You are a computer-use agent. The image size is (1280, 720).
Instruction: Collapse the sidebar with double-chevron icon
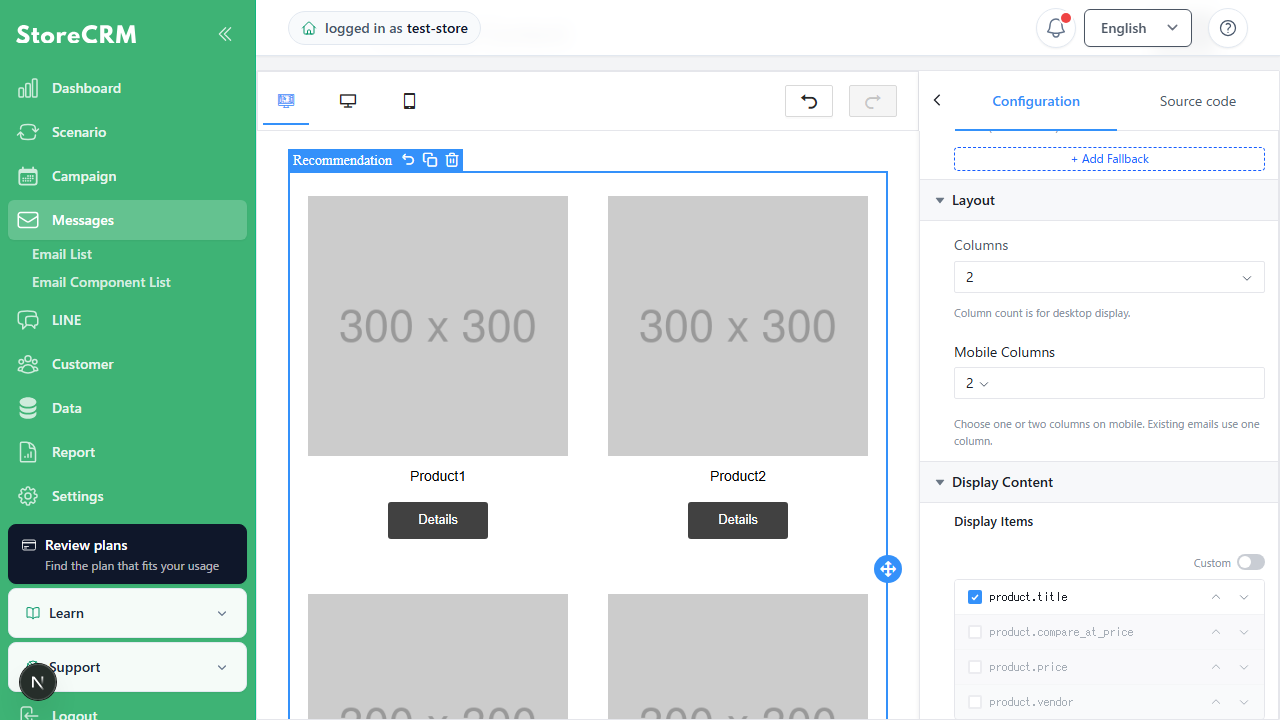click(x=225, y=34)
